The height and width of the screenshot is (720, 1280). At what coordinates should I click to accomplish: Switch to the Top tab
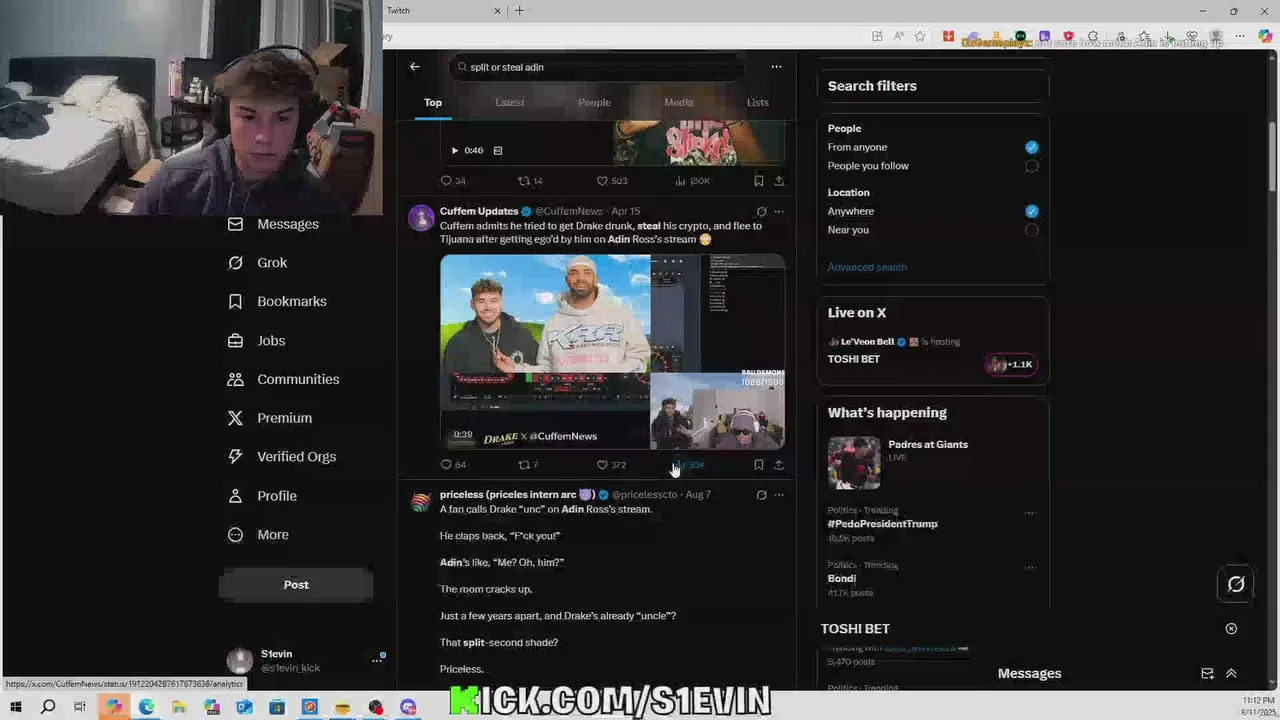click(433, 102)
